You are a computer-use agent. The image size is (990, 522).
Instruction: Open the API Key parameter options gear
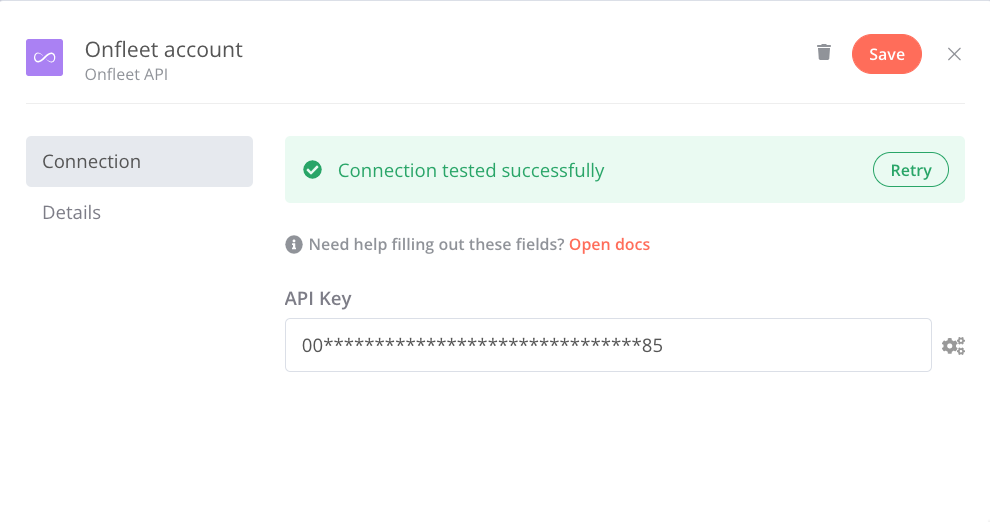(x=953, y=346)
